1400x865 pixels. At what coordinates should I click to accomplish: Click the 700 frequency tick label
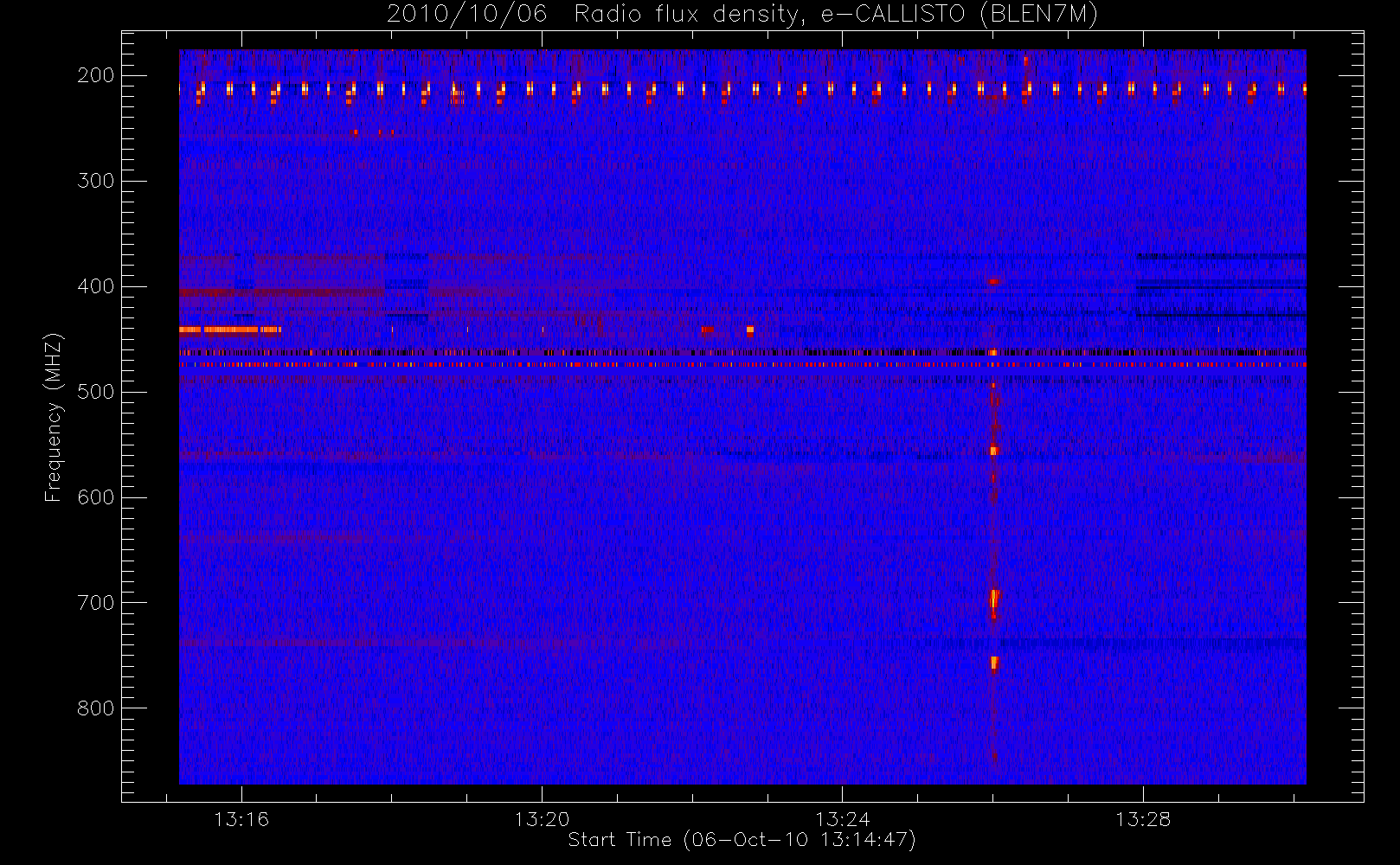[95, 603]
